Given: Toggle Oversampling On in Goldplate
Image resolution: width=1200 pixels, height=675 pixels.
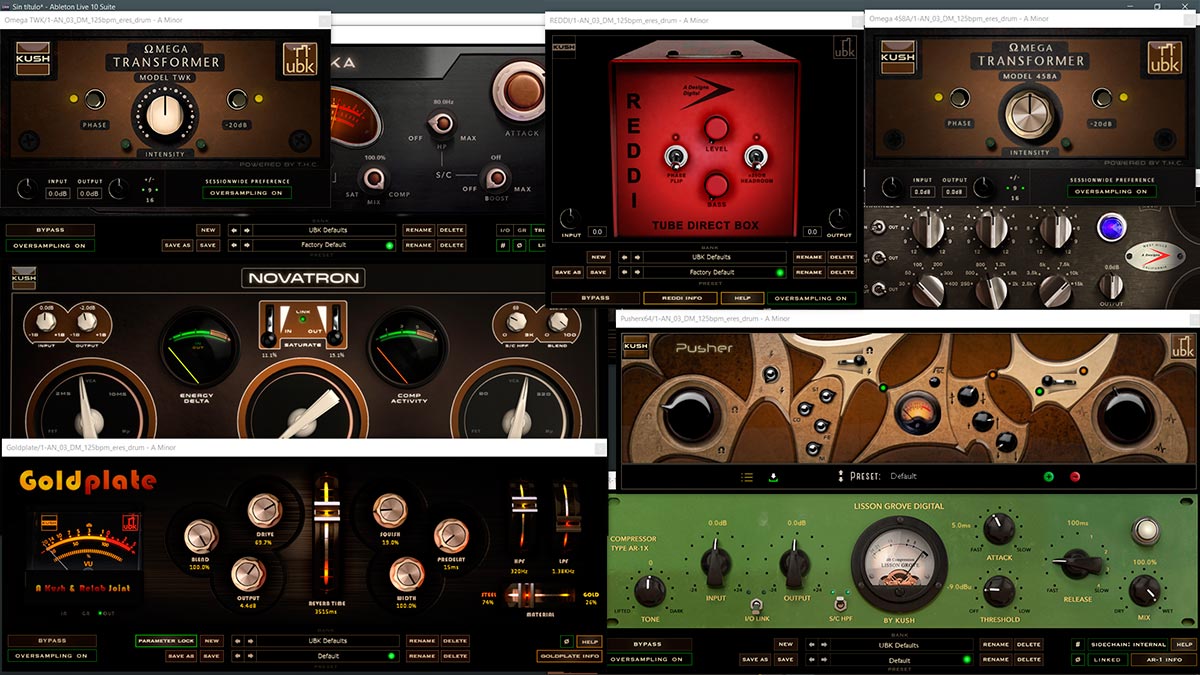Looking at the screenshot, I should (50, 656).
